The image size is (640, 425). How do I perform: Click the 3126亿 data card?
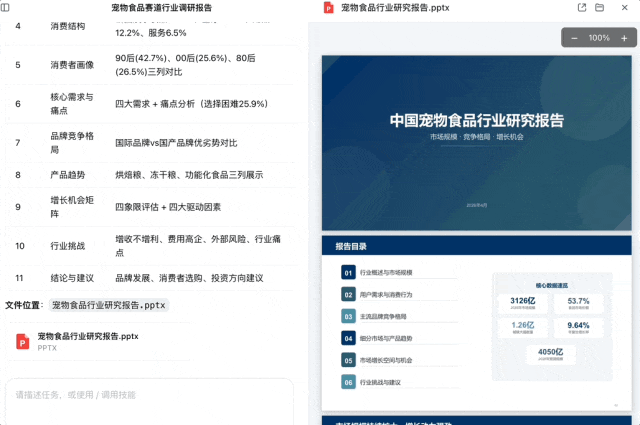coord(524,304)
